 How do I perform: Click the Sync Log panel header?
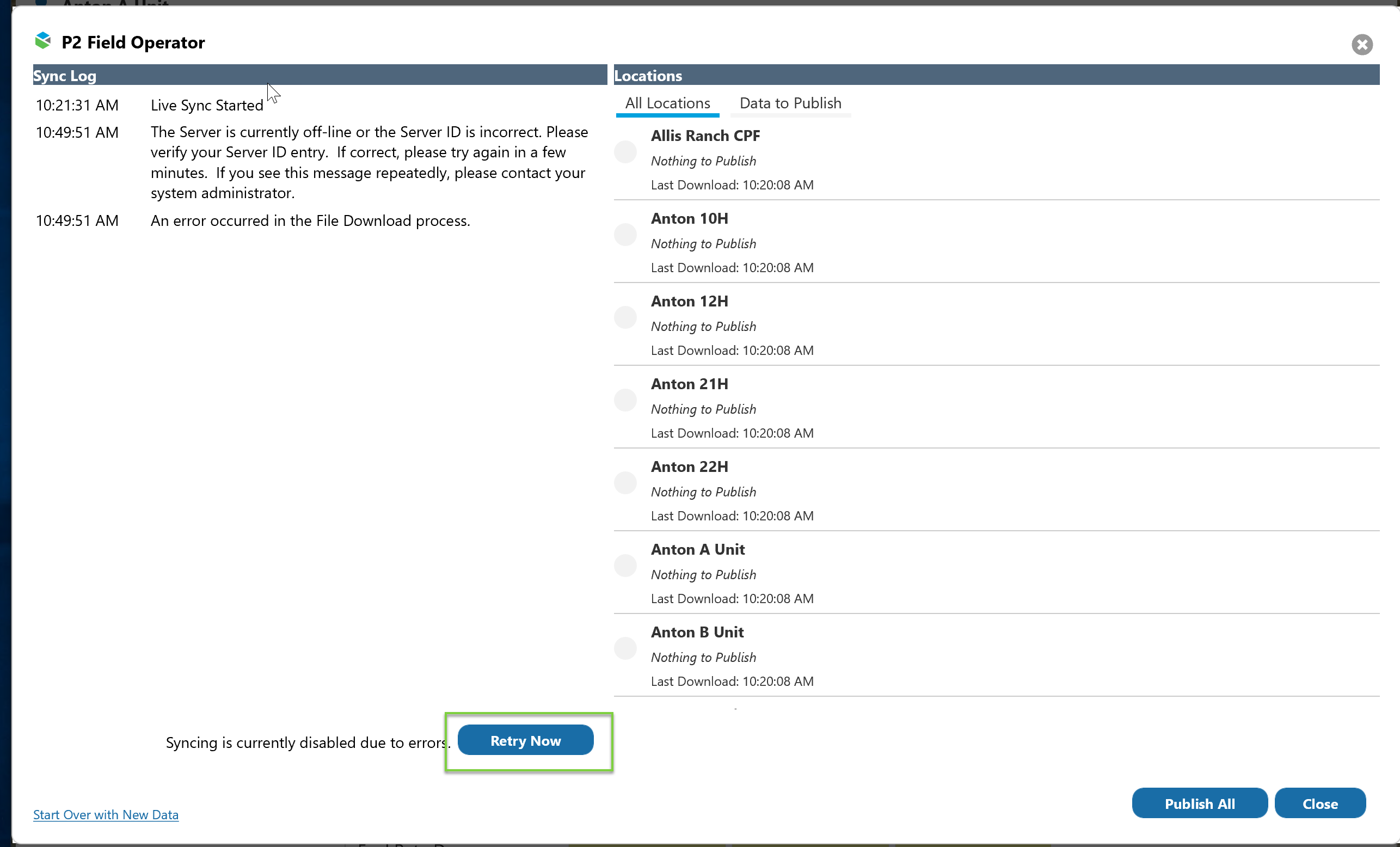320,76
